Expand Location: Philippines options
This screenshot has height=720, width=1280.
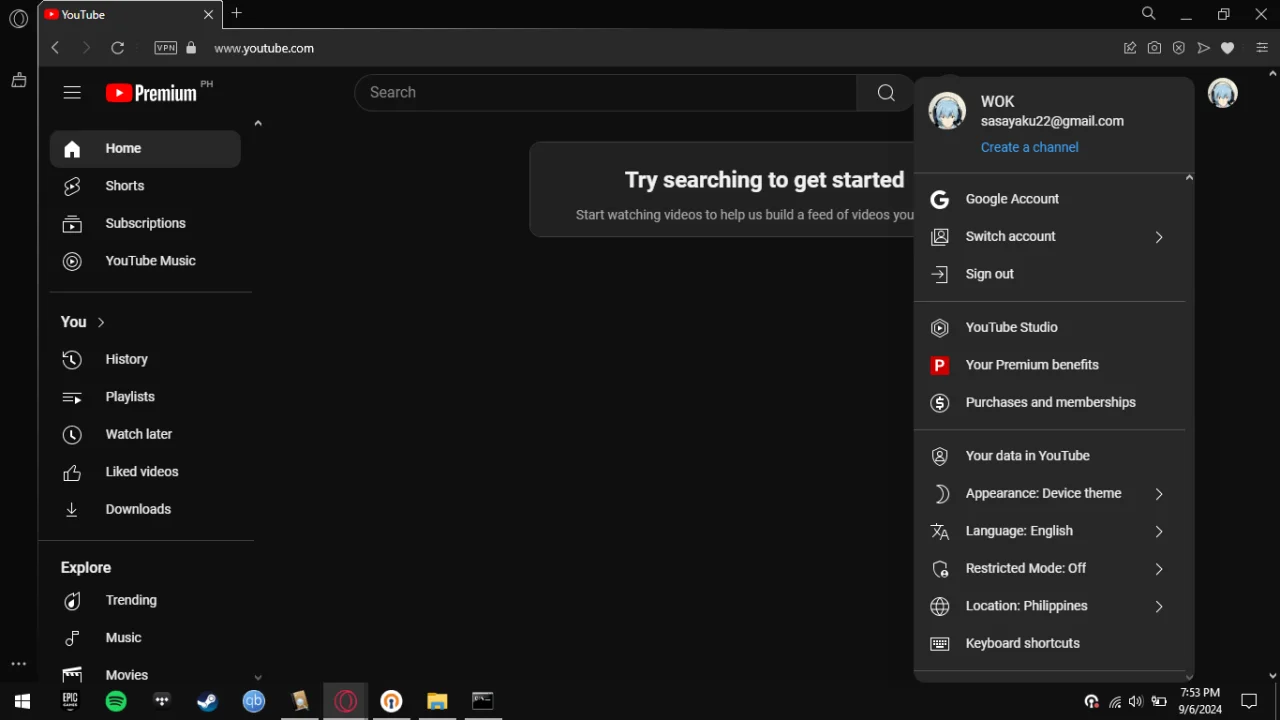pyautogui.click(x=1049, y=606)
